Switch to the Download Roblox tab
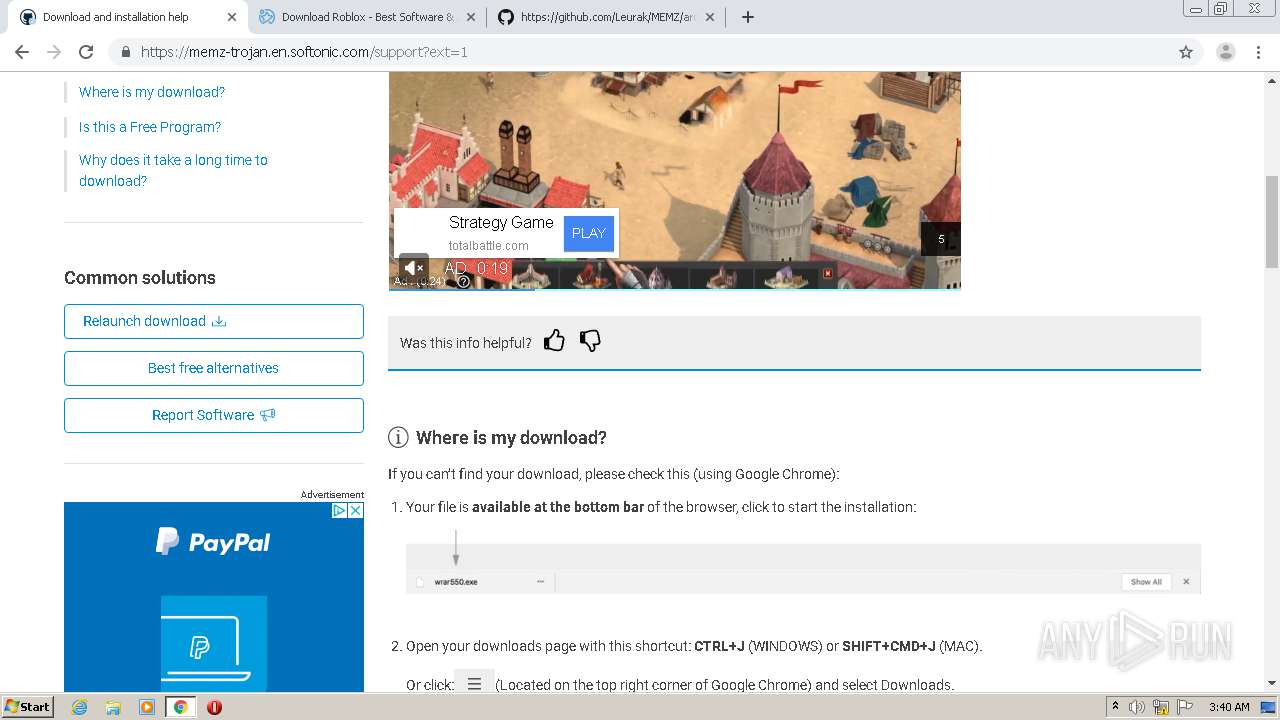 [x=367, y=17]
